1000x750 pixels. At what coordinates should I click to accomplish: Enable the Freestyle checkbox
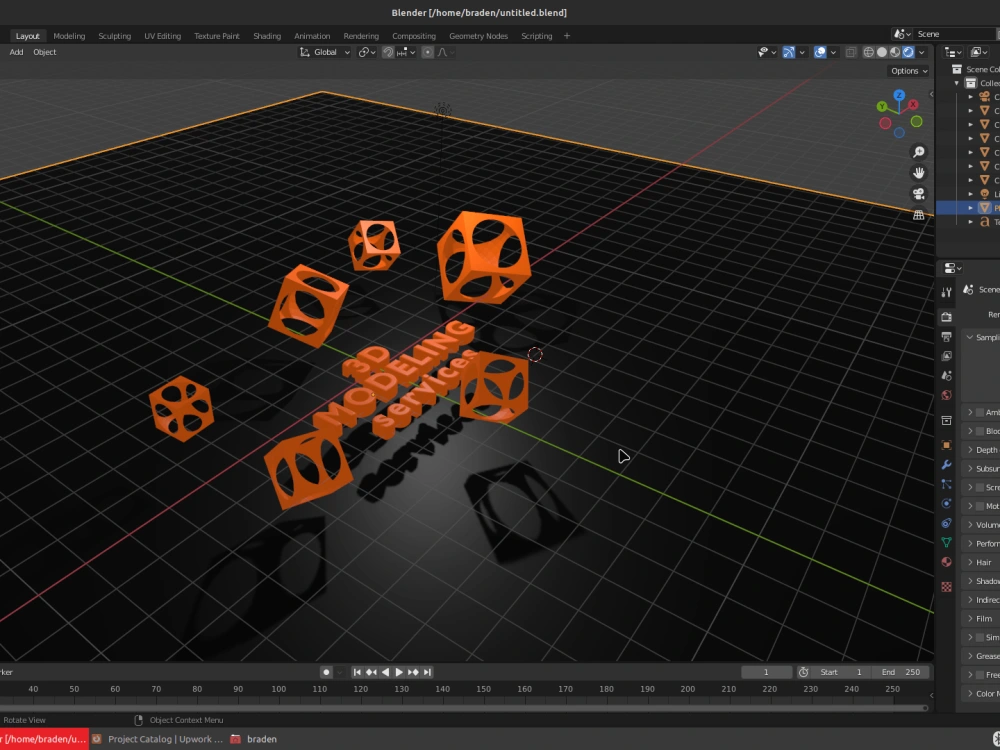tap(980, 675)
